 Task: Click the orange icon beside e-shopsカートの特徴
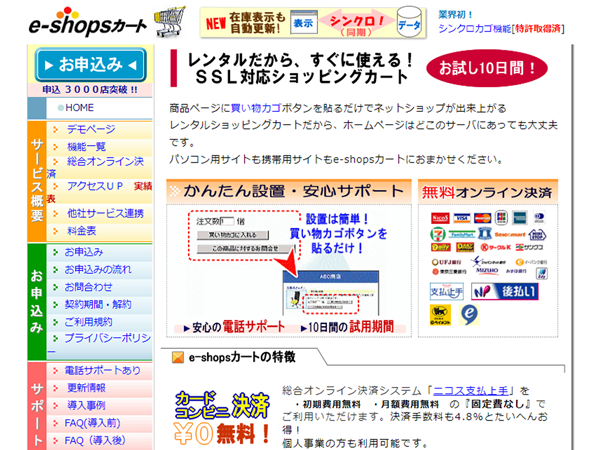(178, 357)
